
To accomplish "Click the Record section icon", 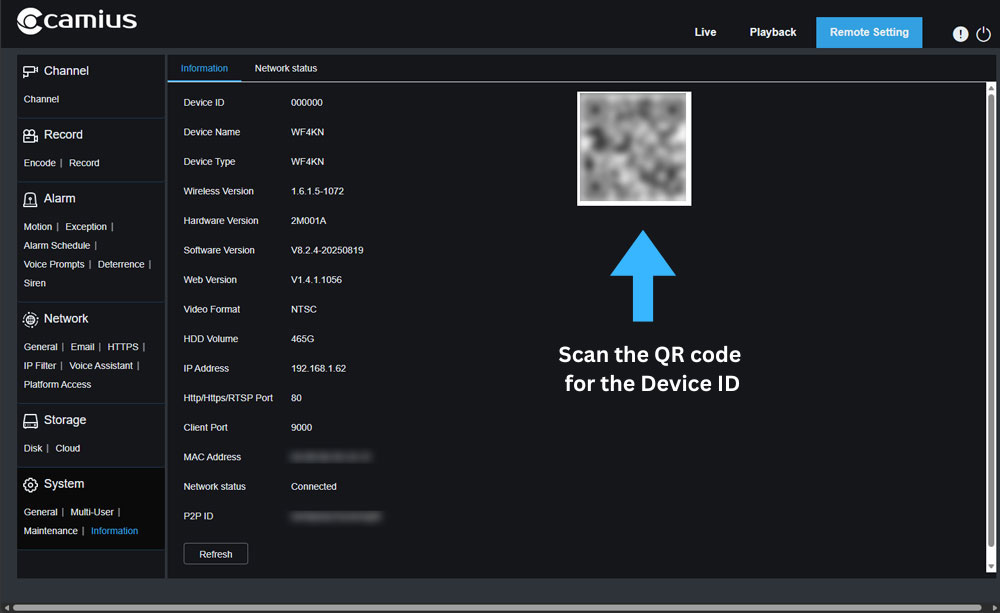I will [30, 135].
